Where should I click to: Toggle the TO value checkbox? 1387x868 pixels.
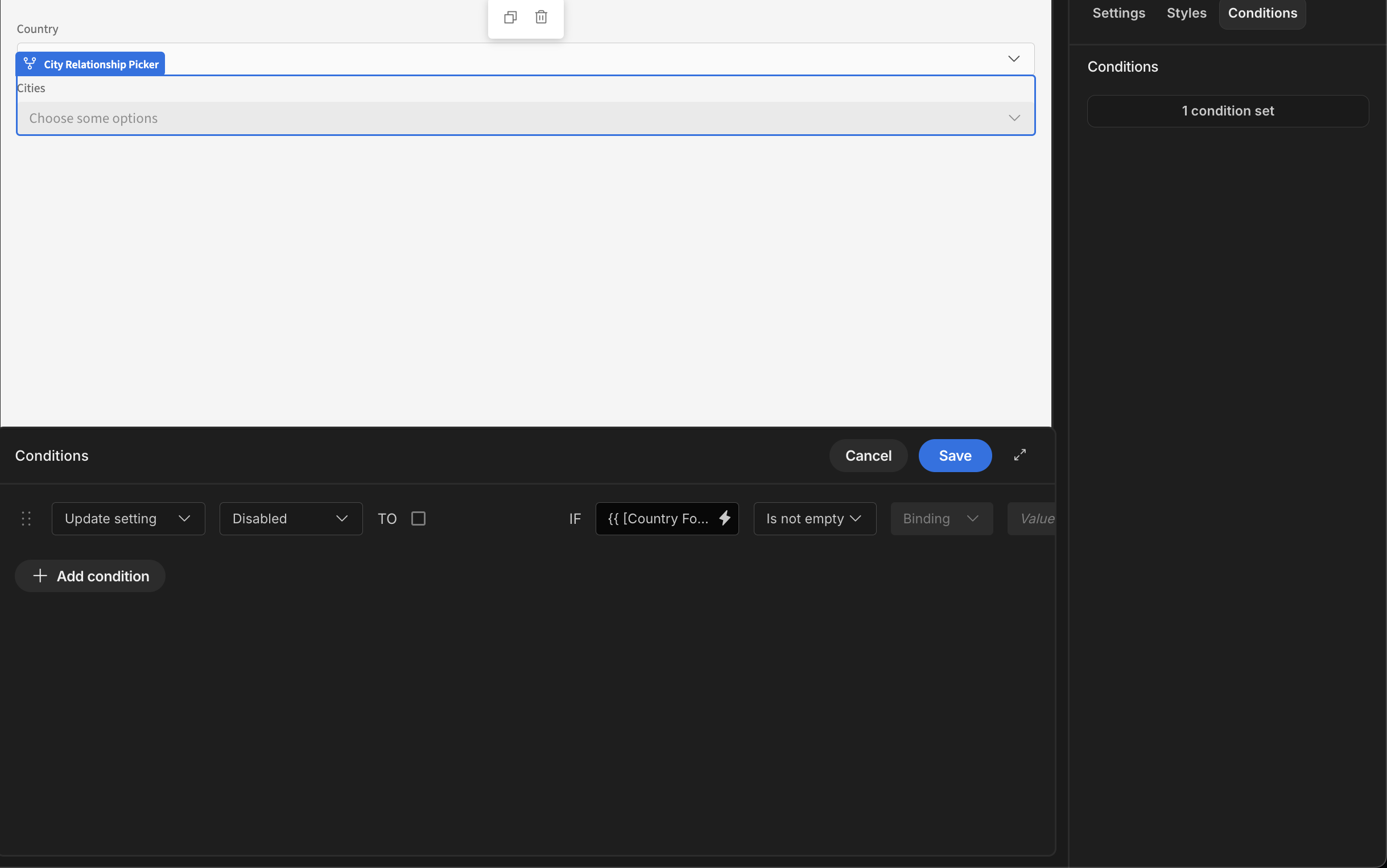click(419, 518)
